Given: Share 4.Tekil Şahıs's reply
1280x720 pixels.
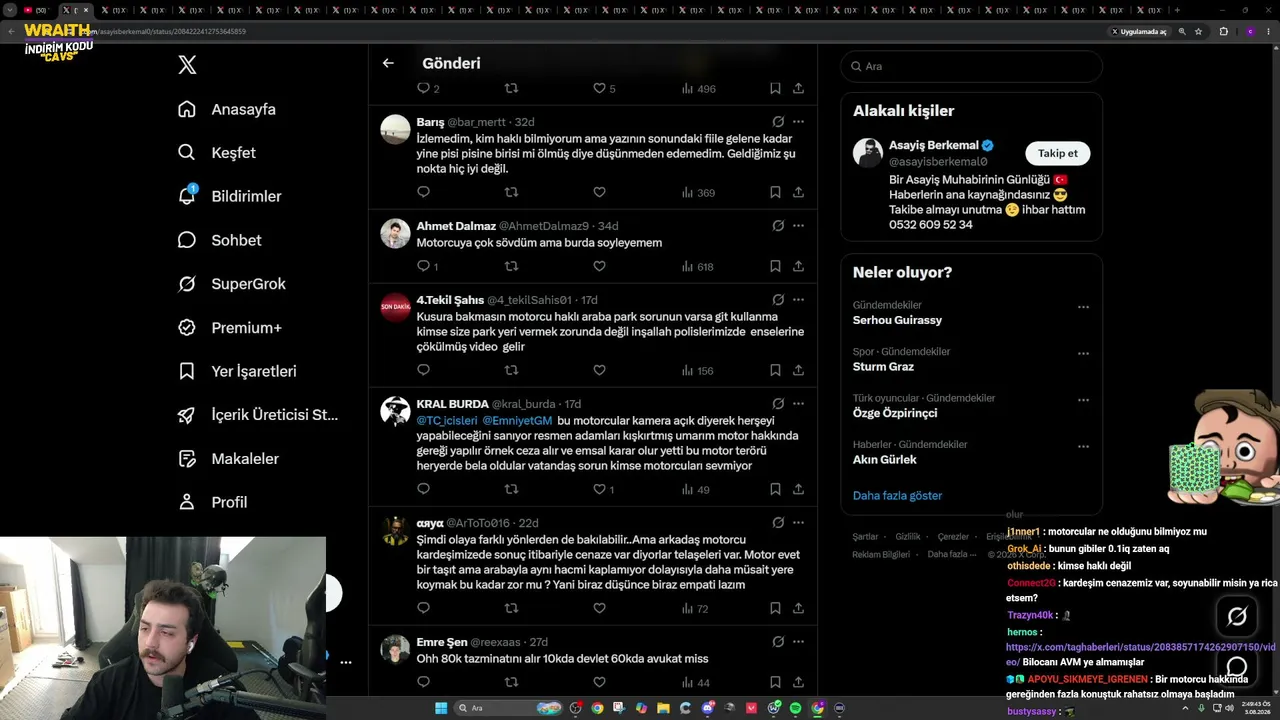Looking at the screenshot, I should [798, 370].
